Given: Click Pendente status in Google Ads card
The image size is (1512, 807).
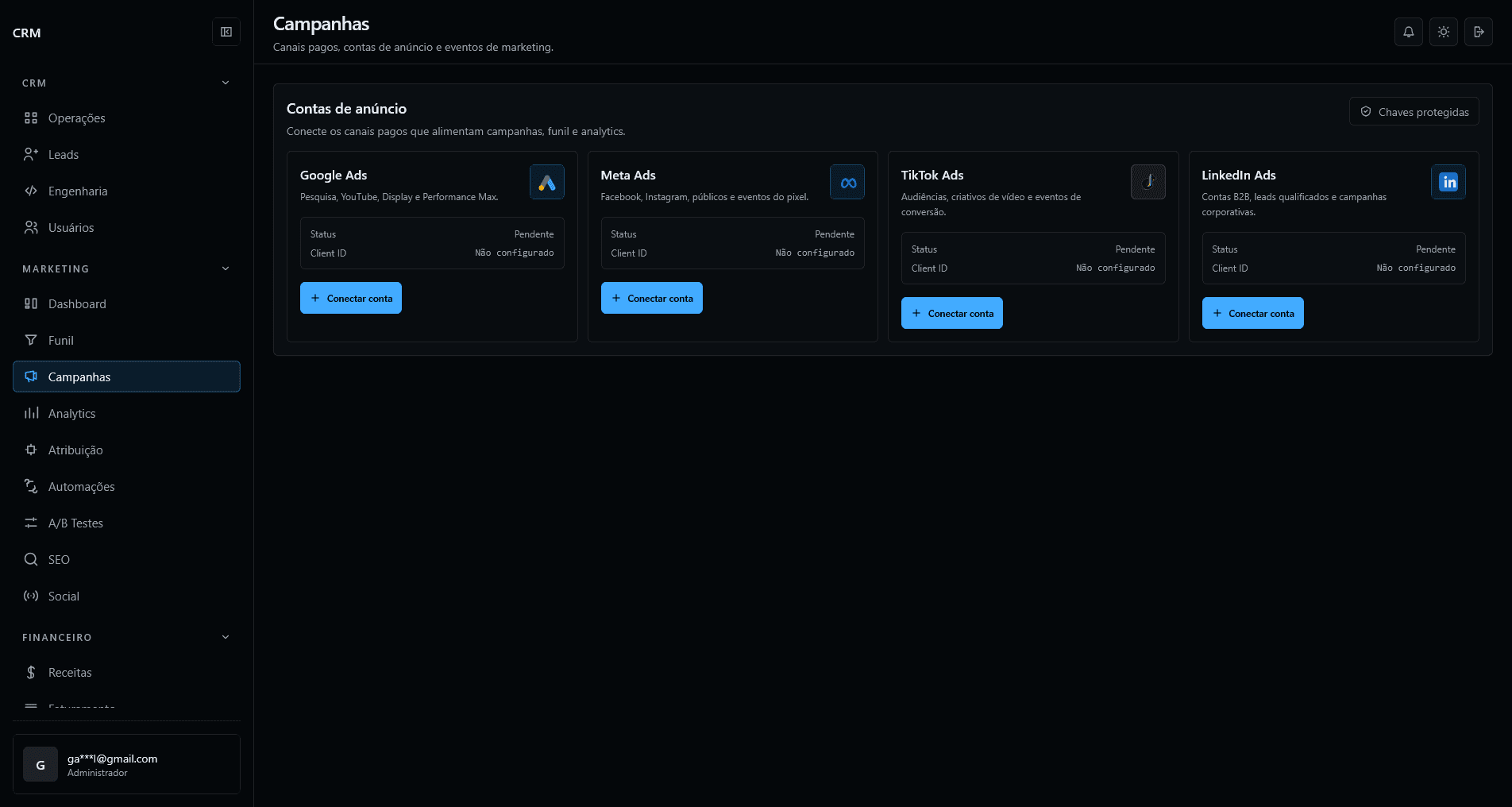Looking at the screenshot, I should coord(534,234).
